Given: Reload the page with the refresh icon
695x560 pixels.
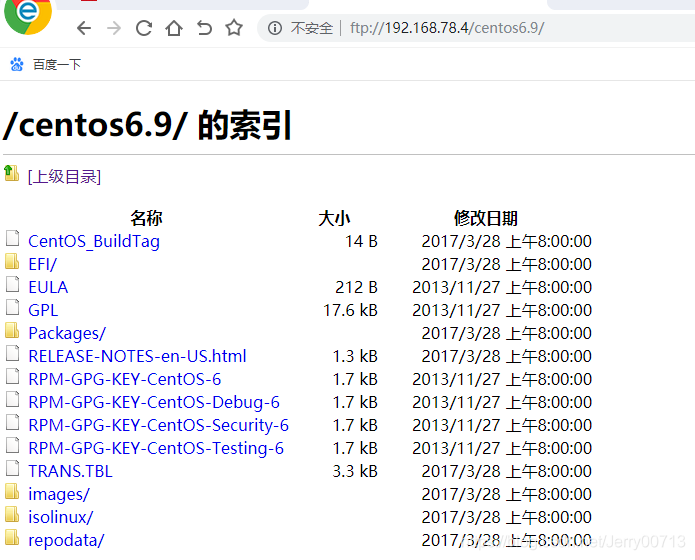Looking at the screenshot, I should [144, 28].
